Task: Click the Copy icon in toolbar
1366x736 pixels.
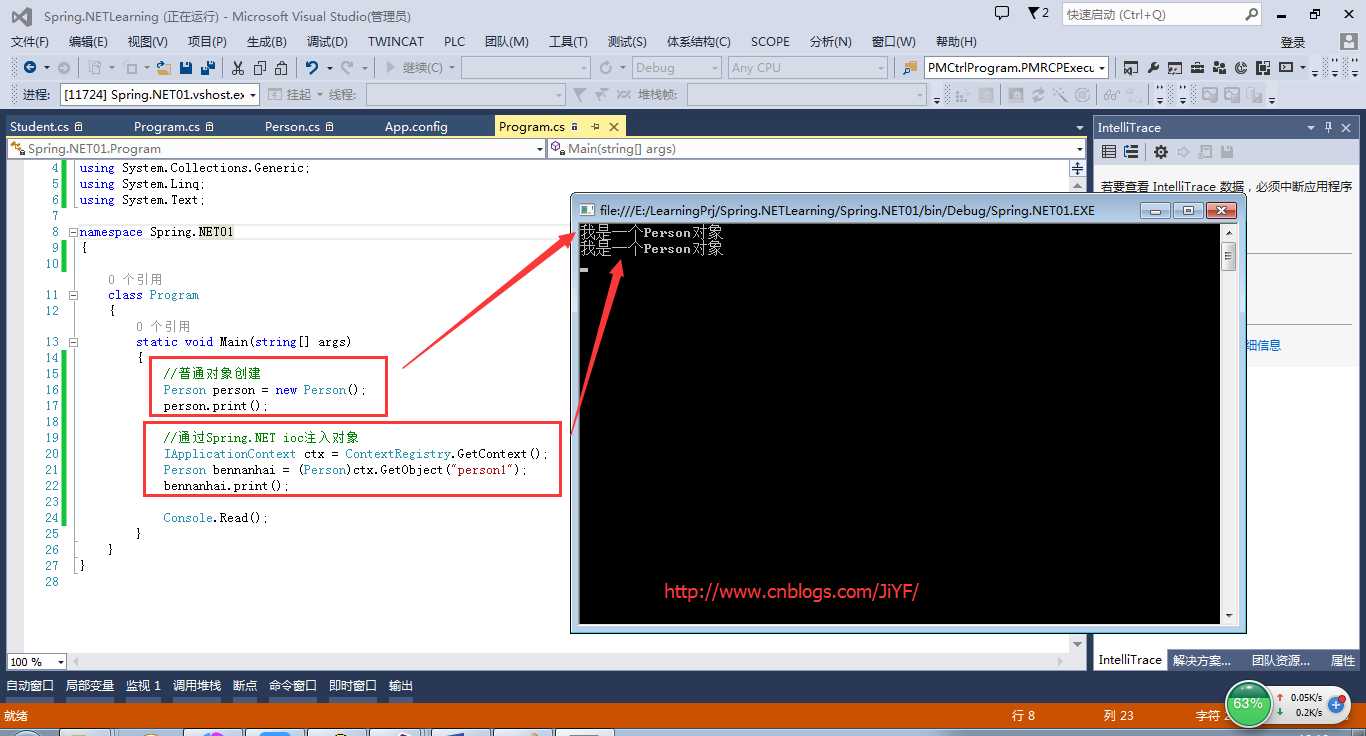Action: [260, 67]
